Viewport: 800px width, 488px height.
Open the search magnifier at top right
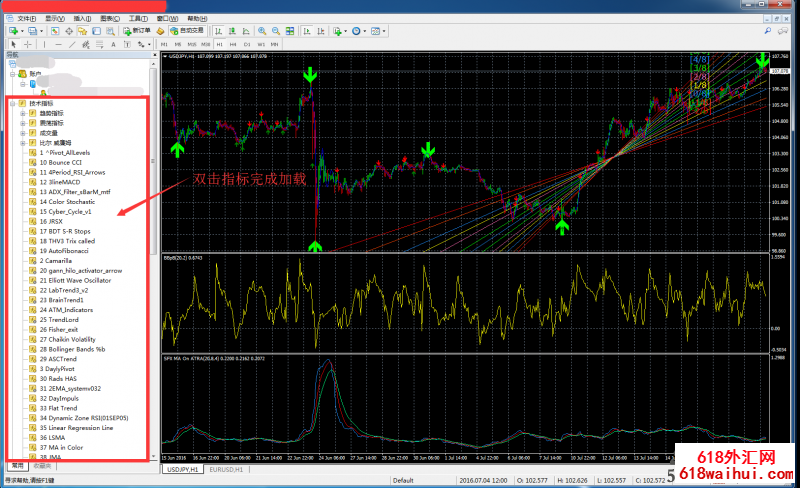(x=767, y=31)
